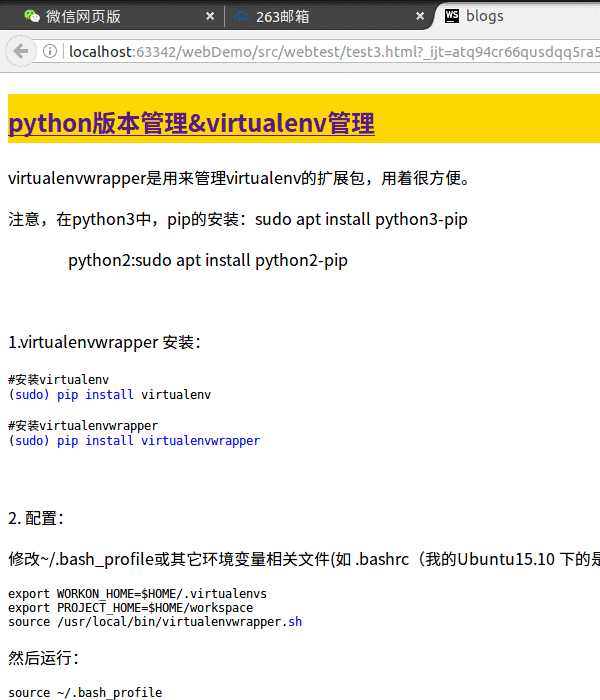Click the line 'export PROJECT_HOME=$HOME/workspace'
Image resolution: width=600 pixels, height=700 pixels.
coord(130,608)
